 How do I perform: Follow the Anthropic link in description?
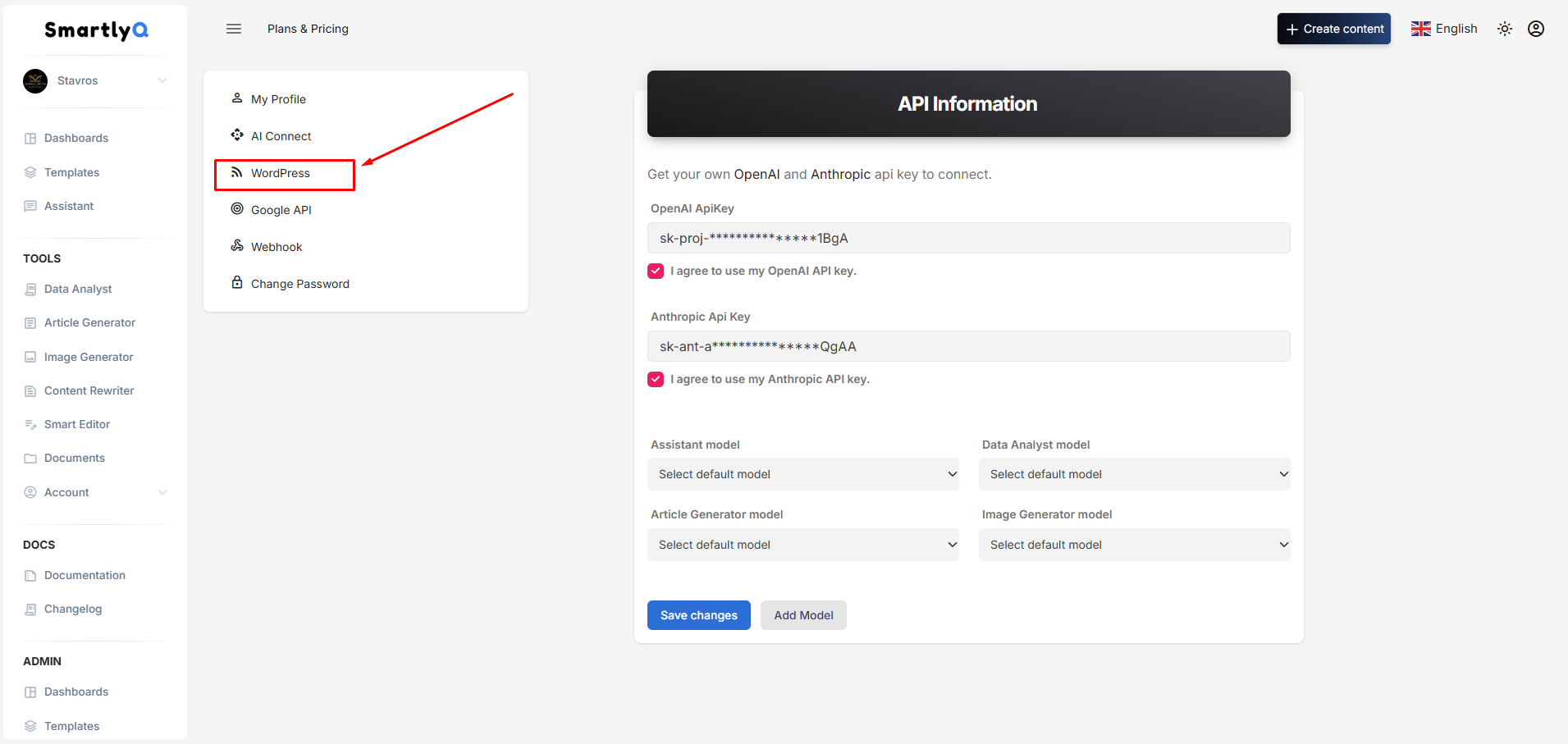tap(840, 174)
